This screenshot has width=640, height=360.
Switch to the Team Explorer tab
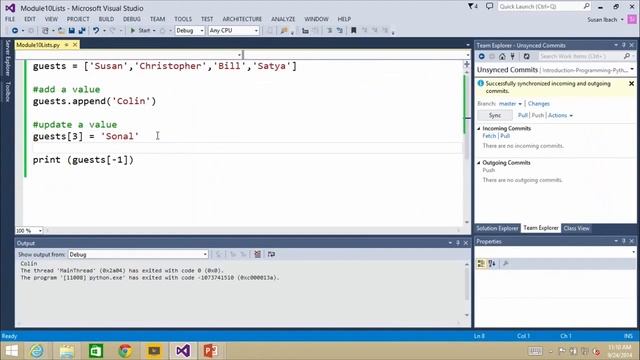coord(541,228)
